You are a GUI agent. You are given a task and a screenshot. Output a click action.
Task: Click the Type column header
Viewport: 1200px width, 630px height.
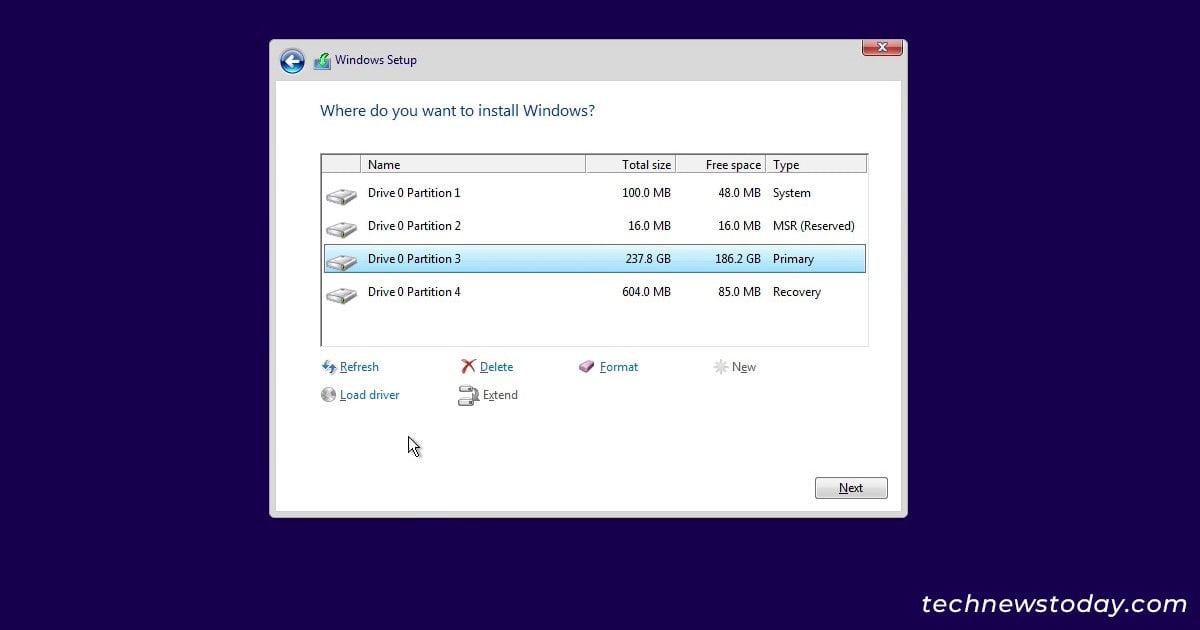[x=816, y=165]
